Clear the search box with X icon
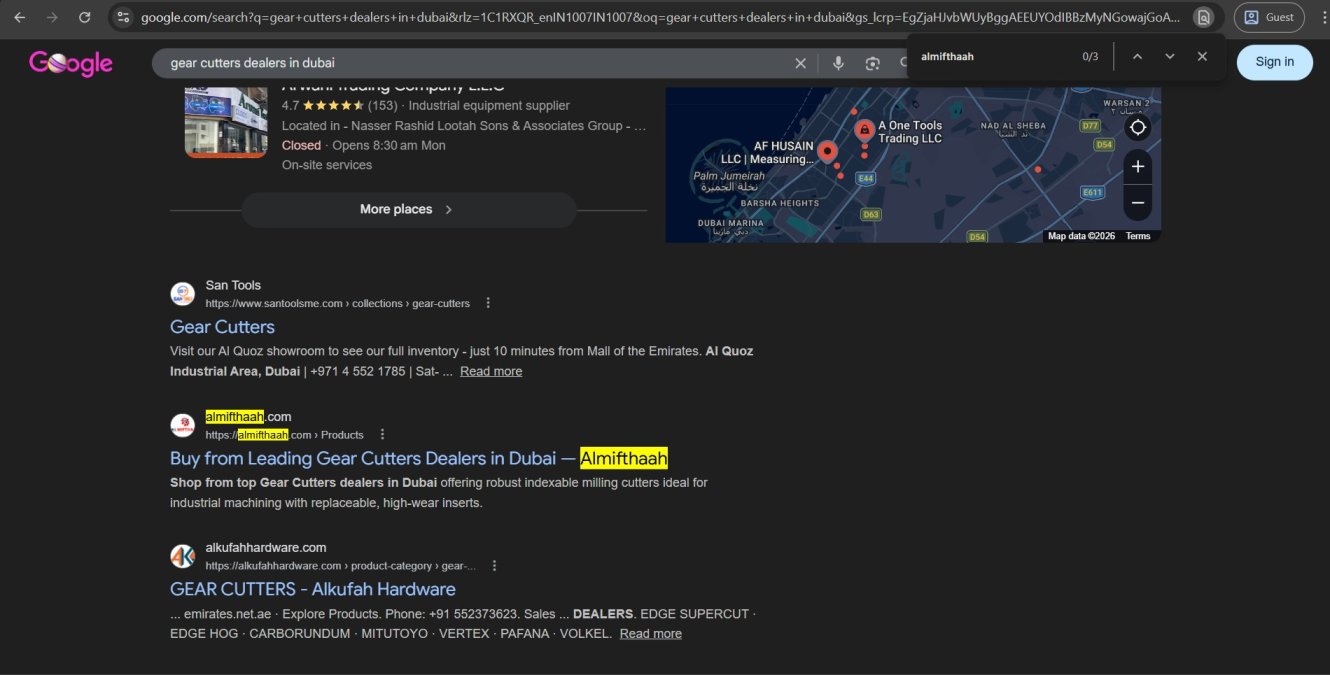The image size is (1330, 675). (x=800, y=63)
